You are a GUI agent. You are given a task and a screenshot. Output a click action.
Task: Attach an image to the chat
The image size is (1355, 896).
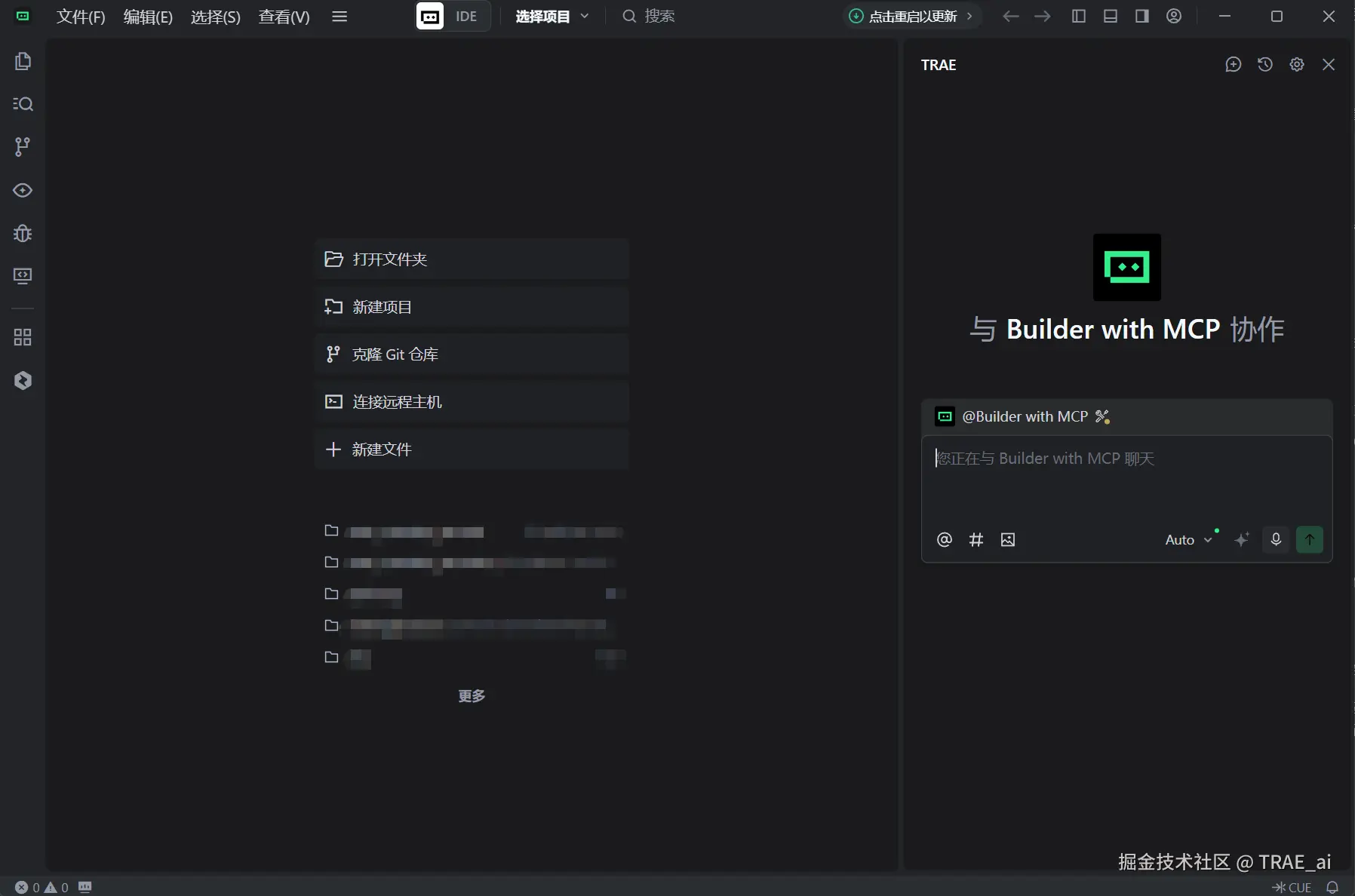coord(1008,540)
